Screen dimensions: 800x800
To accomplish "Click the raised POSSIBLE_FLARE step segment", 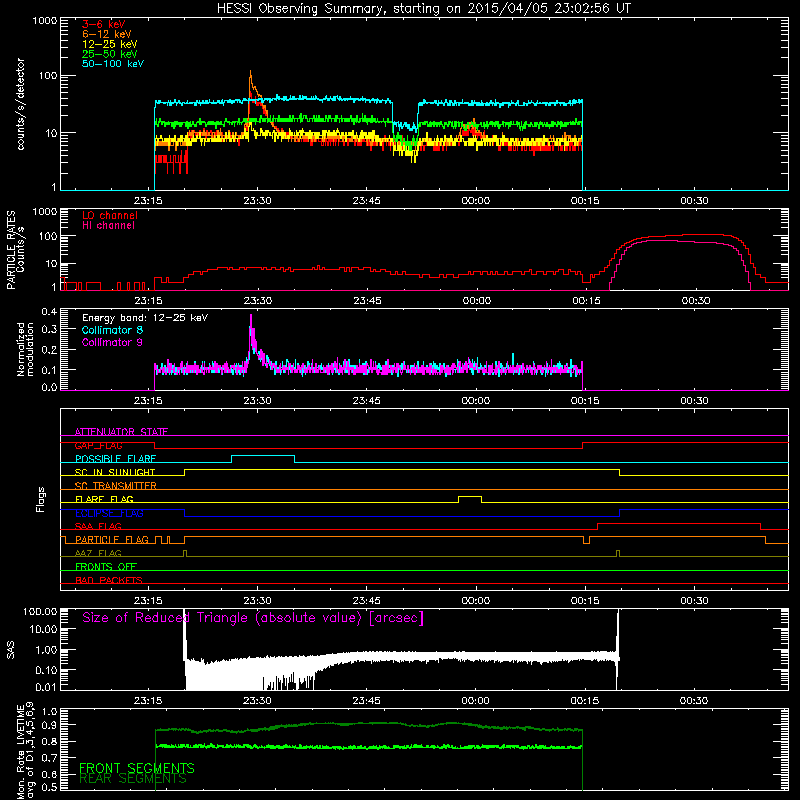I will pos(263,456).
